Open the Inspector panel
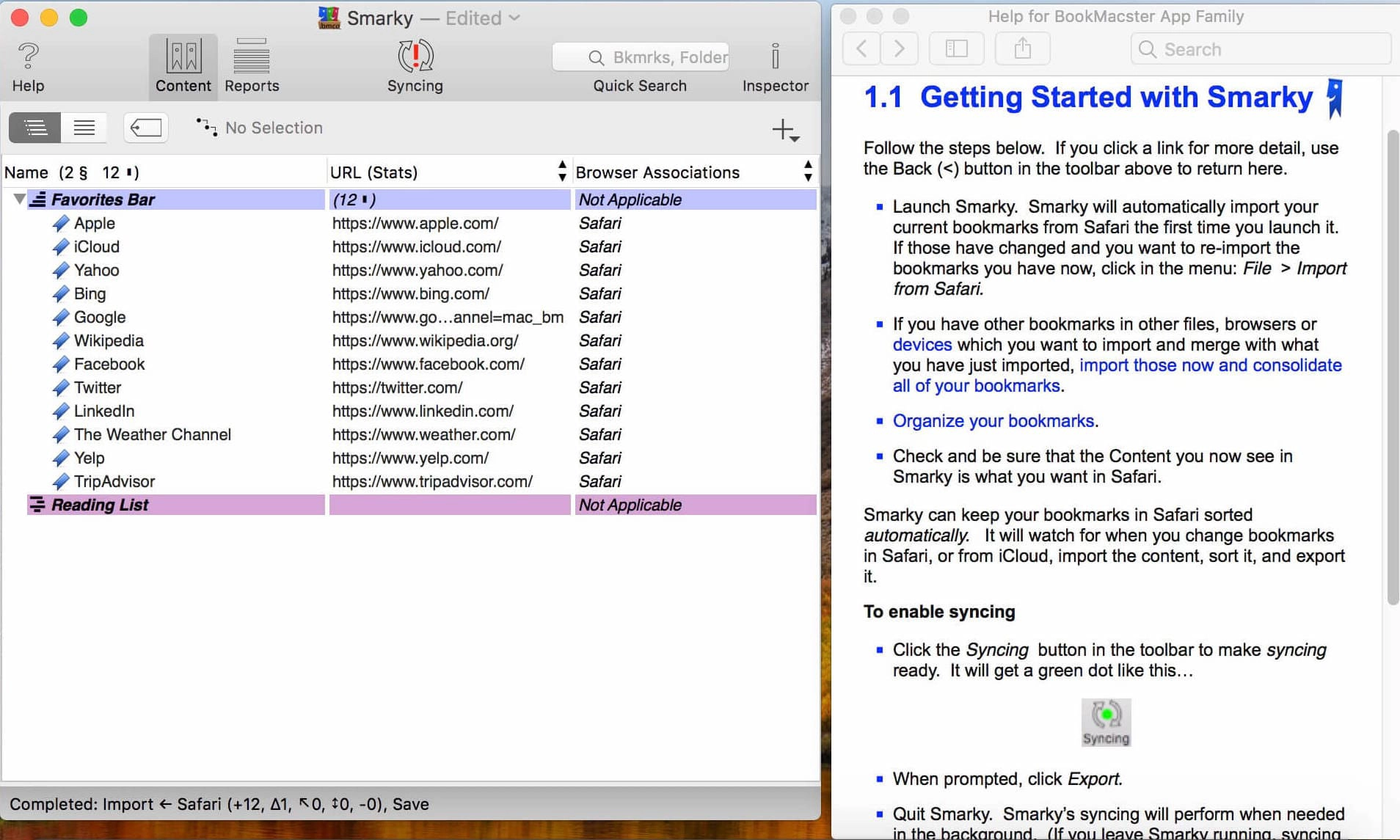Screen dimensions: 1400x840 775,67
